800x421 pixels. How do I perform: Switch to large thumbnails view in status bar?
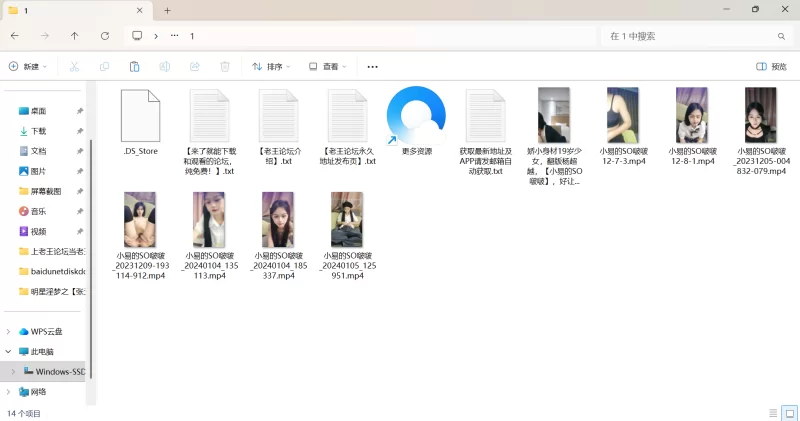(787, 412)
